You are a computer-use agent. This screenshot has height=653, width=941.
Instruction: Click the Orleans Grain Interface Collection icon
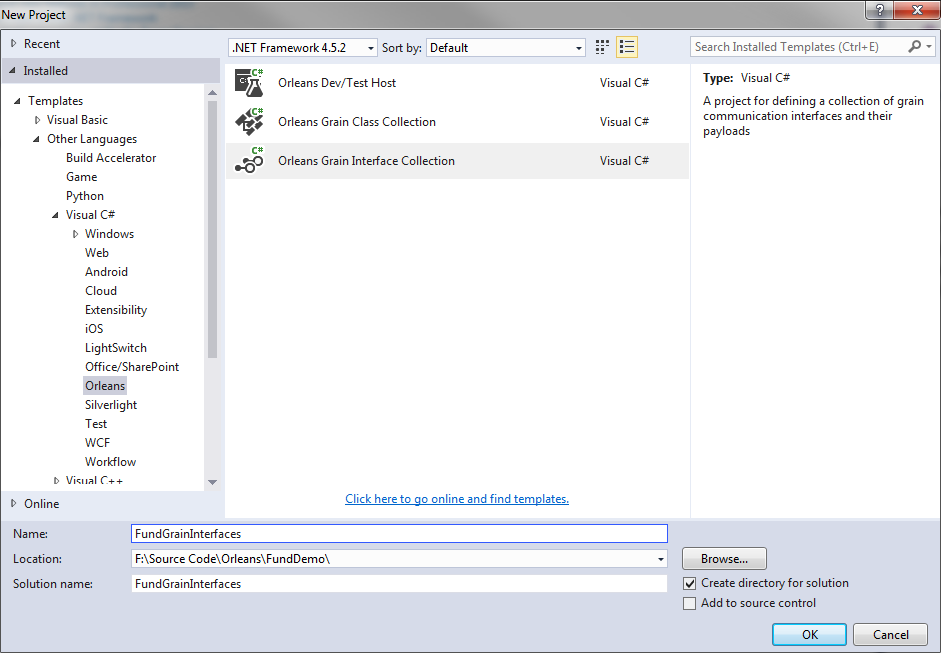(x=249, y=161)
